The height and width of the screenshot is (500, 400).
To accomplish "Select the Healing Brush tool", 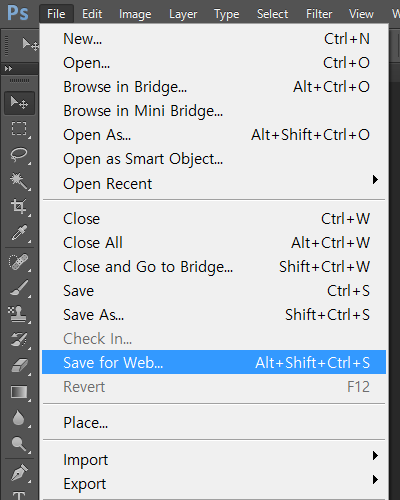I will pyautogui.click(x=19, y=262).
